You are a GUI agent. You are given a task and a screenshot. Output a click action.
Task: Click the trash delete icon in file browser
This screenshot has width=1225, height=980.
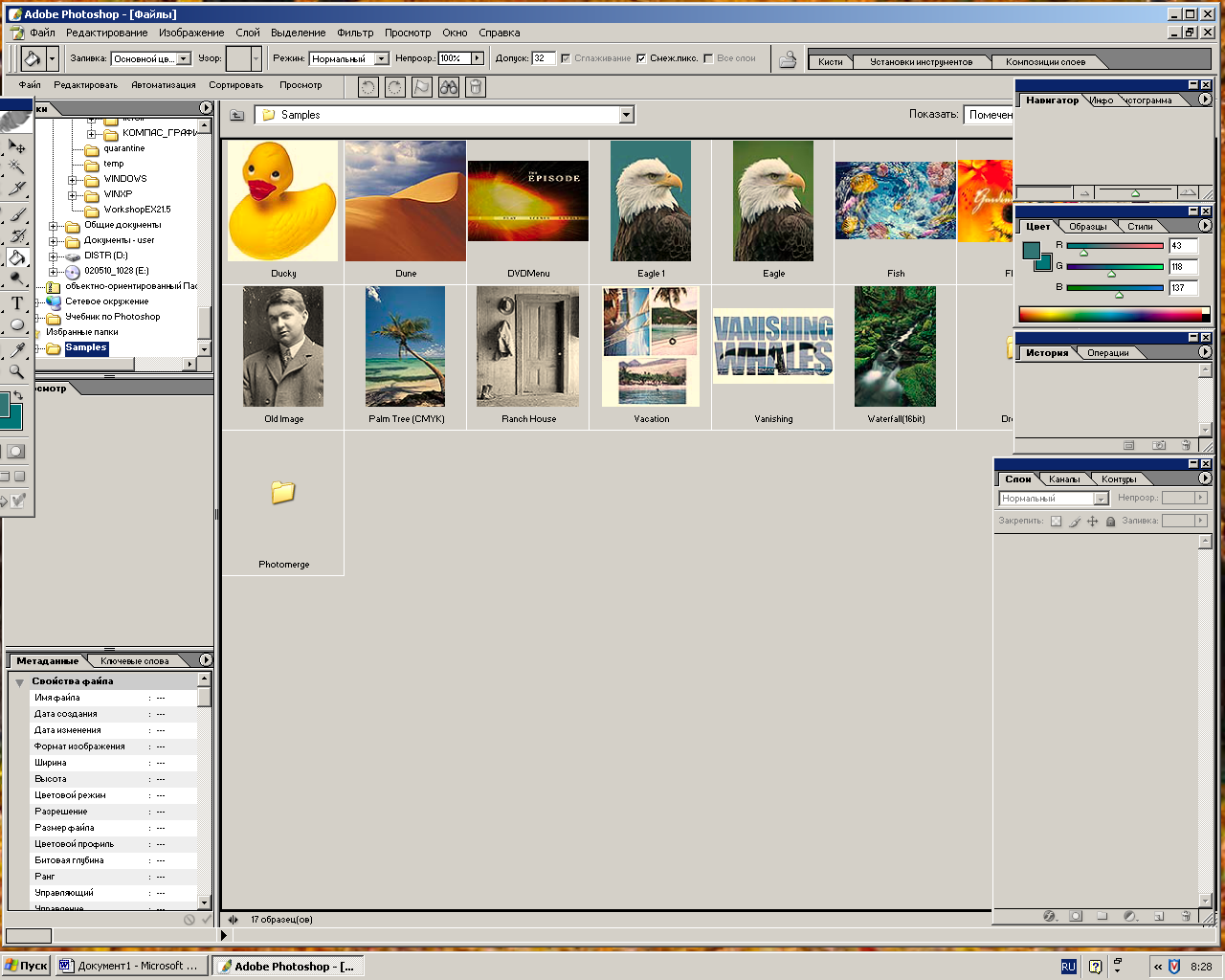pos(476,87)
